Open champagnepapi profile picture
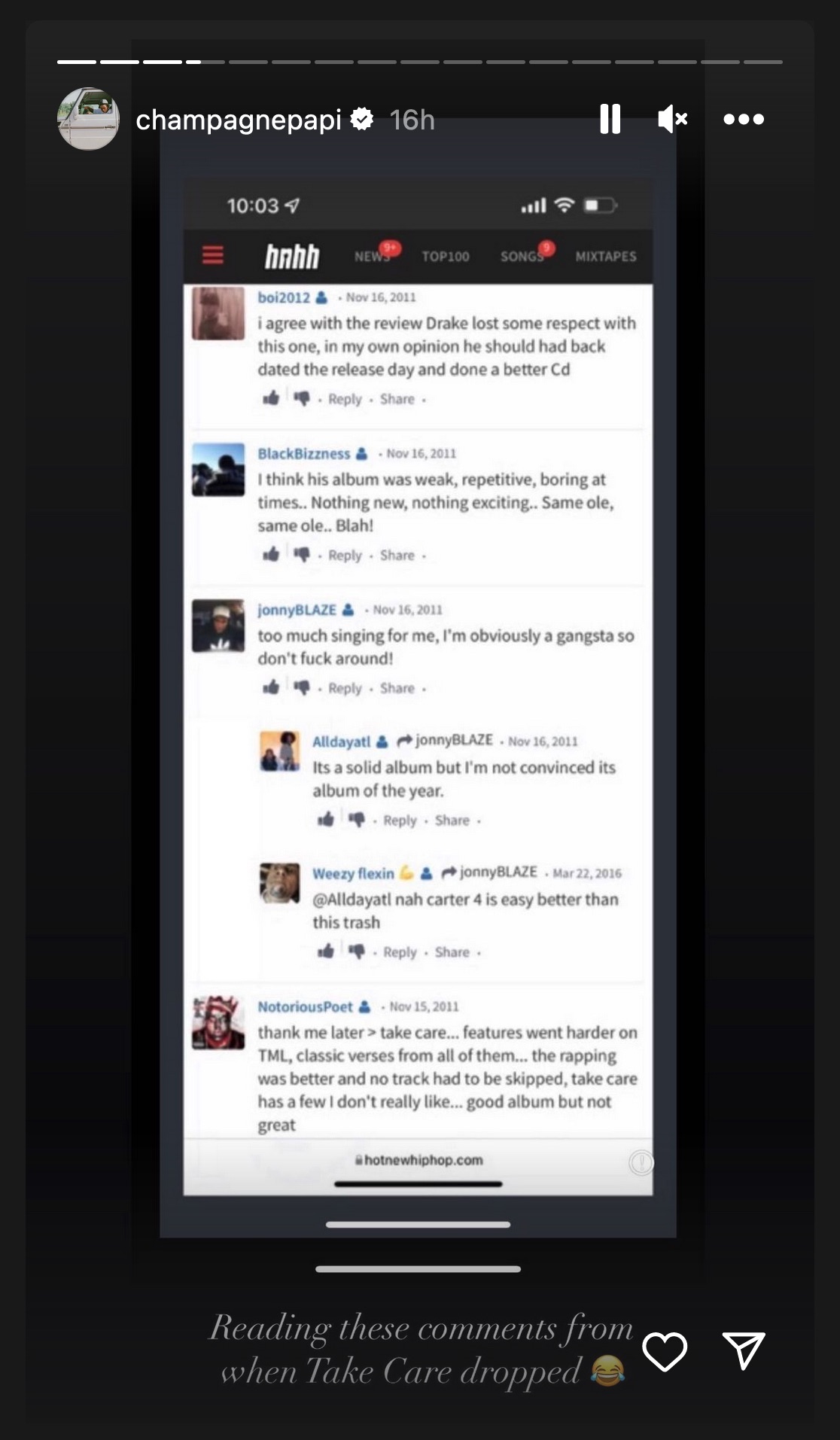Screen dimensions: 840x1440 (x=88, y=119)
